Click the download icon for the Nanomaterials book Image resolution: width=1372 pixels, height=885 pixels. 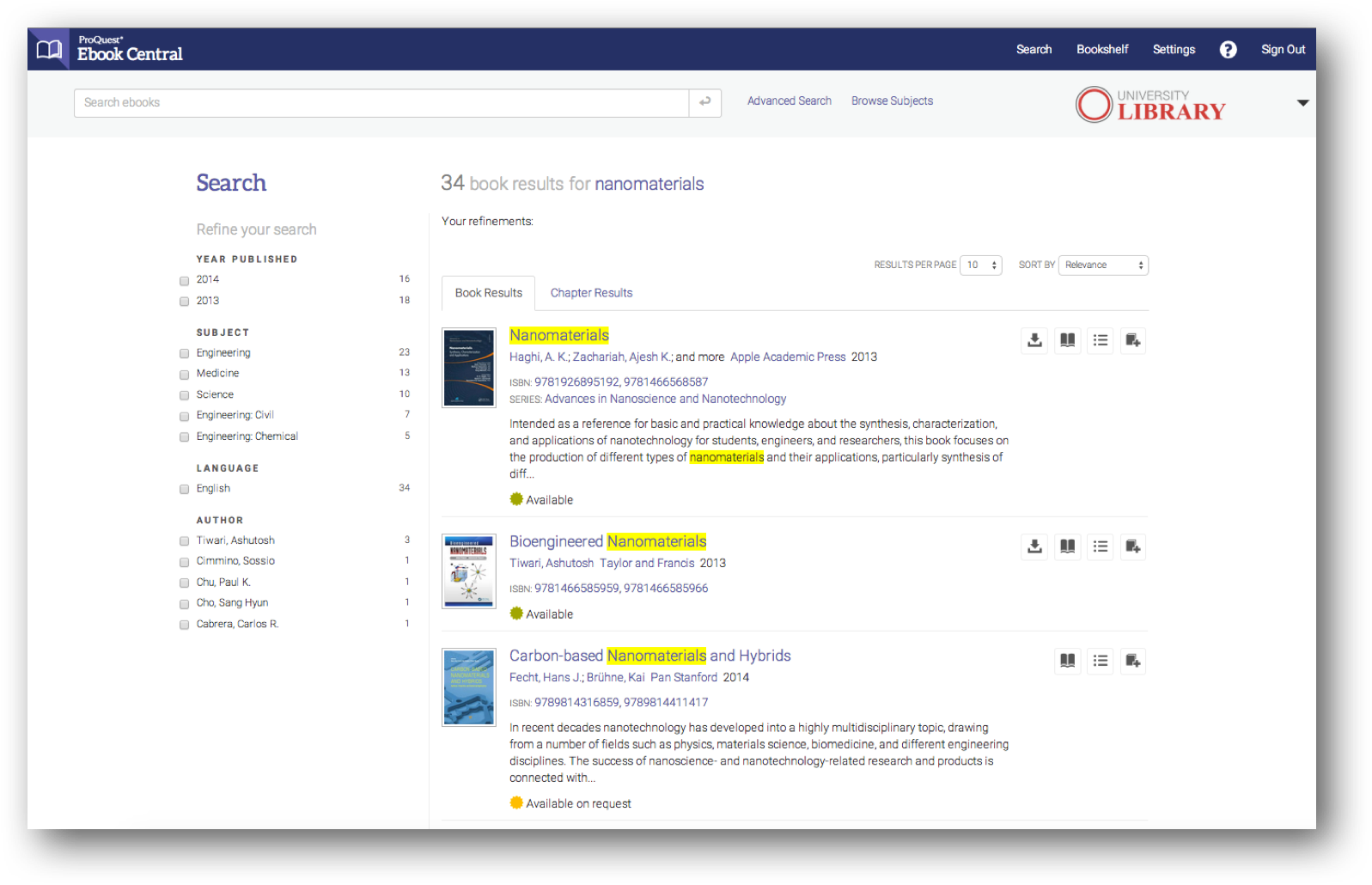click(x=1034, y=340)
